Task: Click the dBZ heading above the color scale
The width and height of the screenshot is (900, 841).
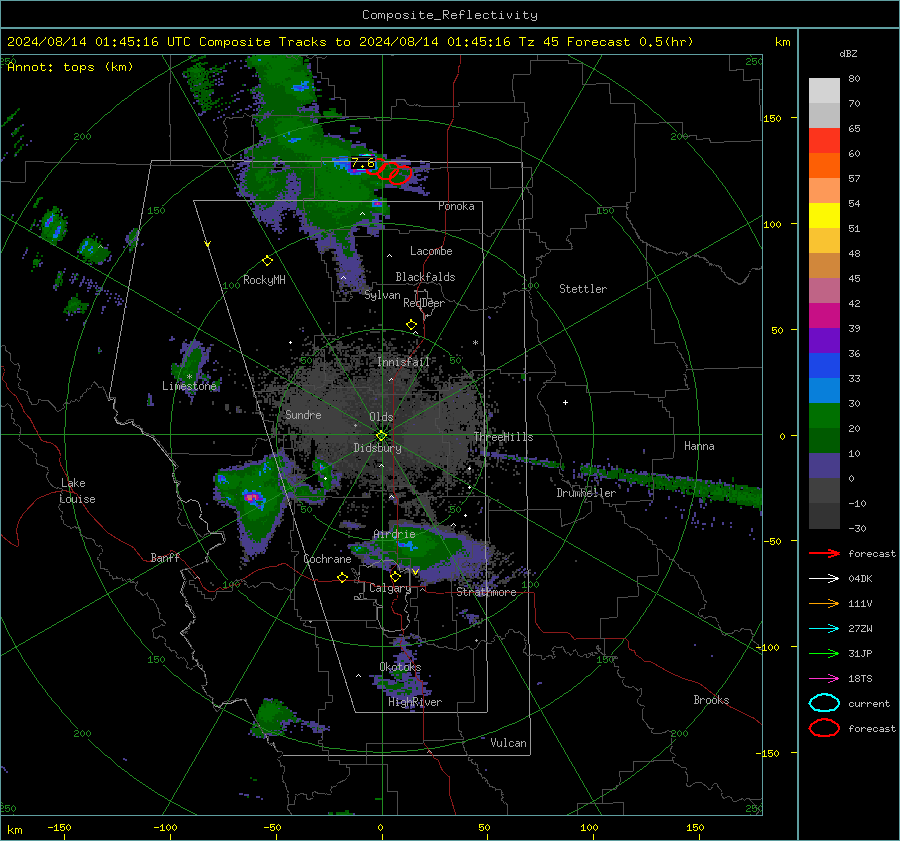Action: point(848,53)
